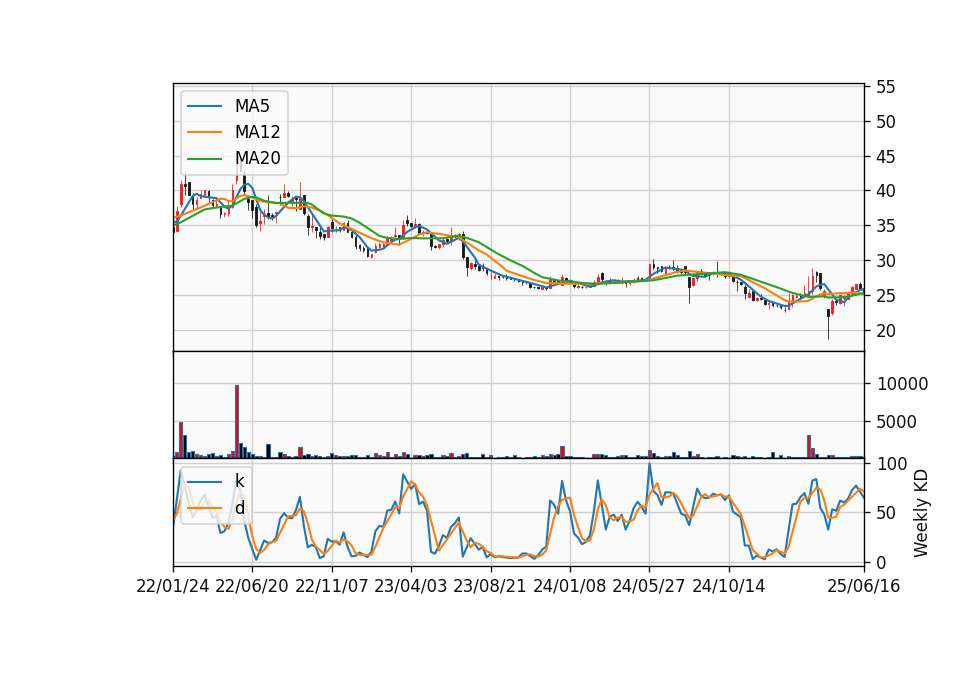This screenshot has height=690, width=960.
Task: Click the volume bar reaching 5000 at chart start
Action: click(x=181, y=440)
